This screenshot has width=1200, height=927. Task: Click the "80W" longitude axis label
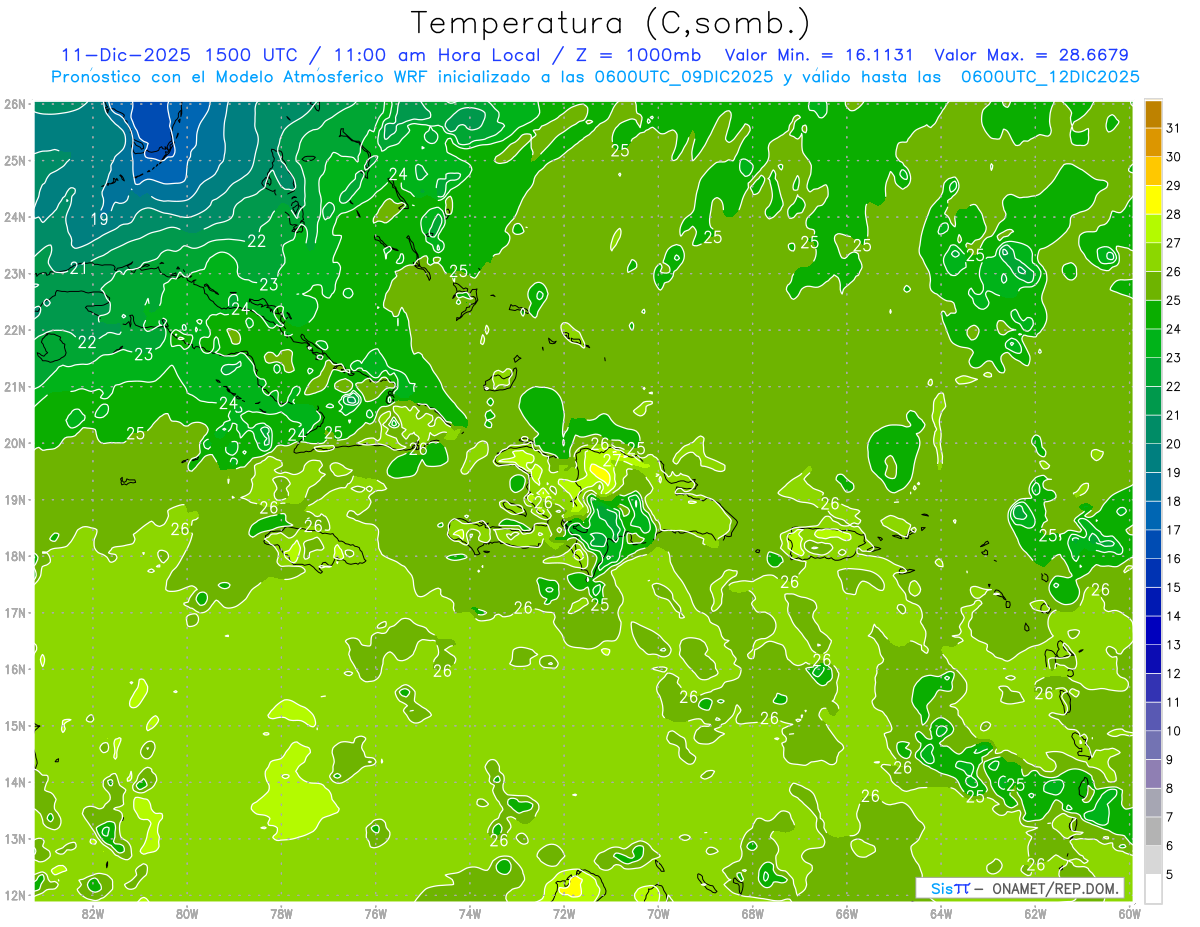pyautogui.click(x=186, y=912)
